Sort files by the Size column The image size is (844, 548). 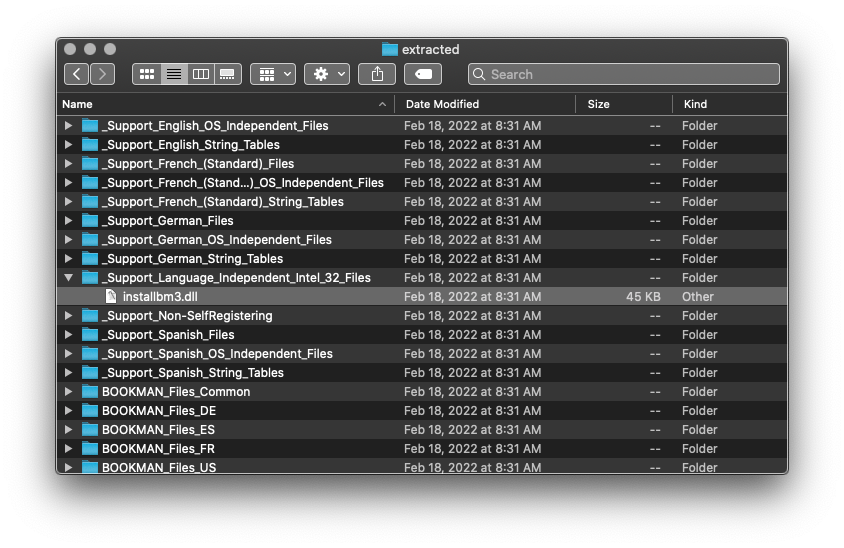click(x=622, y=104)
